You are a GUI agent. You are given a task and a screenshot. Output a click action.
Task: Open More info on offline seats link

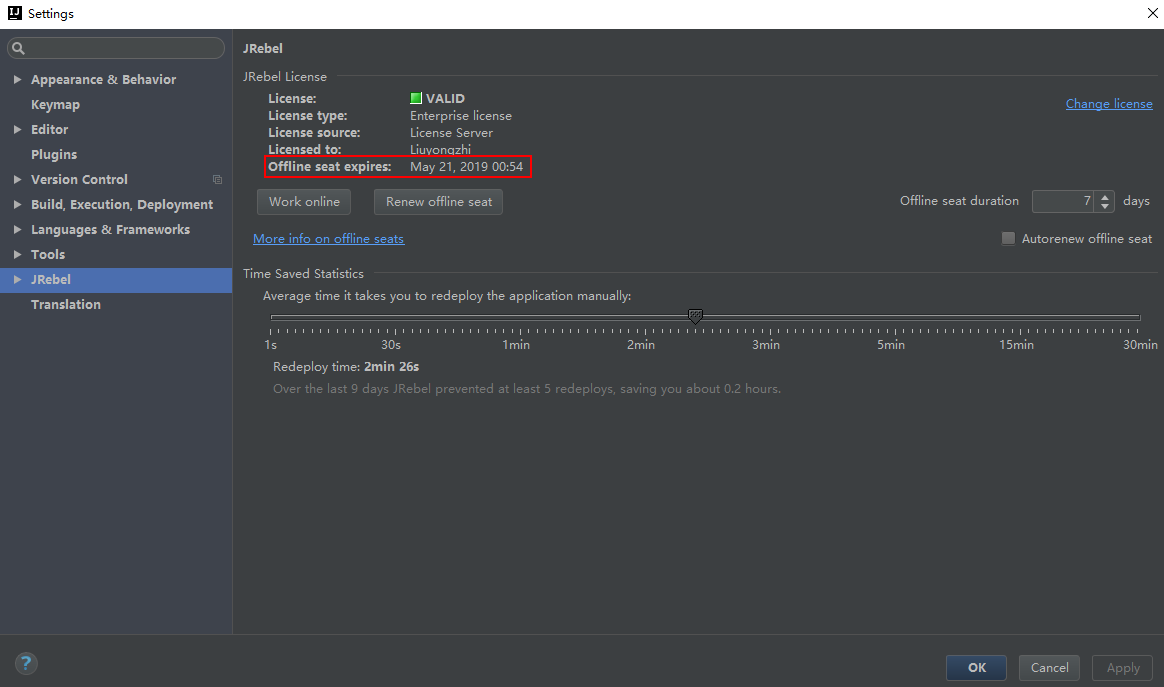pyautogui.click(x=328, y=238)
